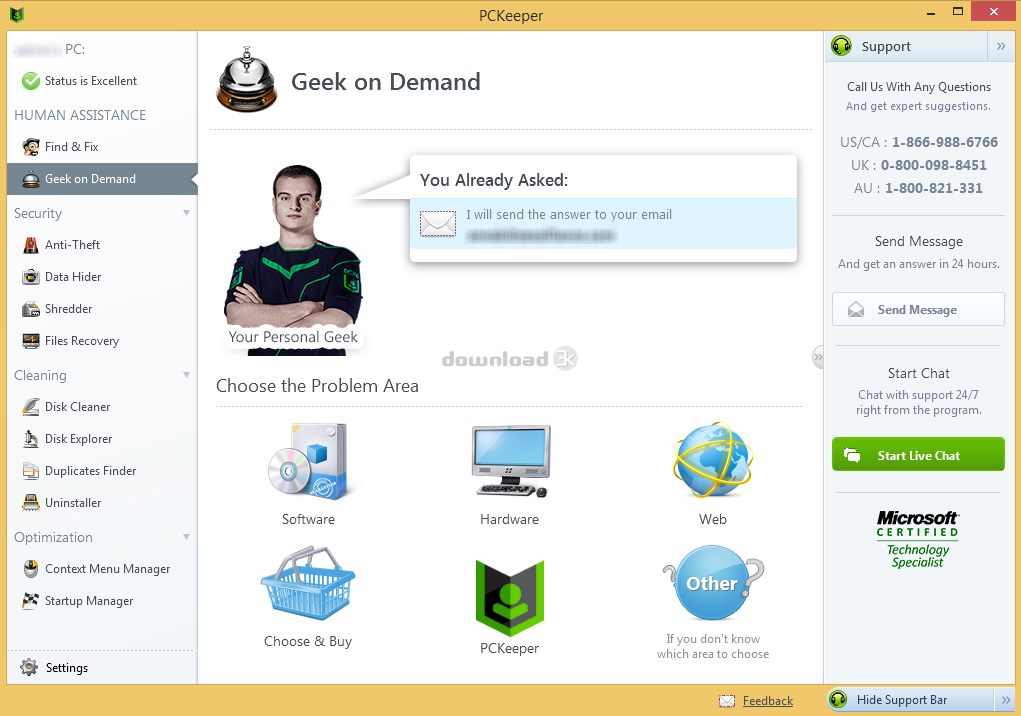1021x716 pixels.
Task: Click the Data Hider safe icon
Action: [x=31, y=277]
